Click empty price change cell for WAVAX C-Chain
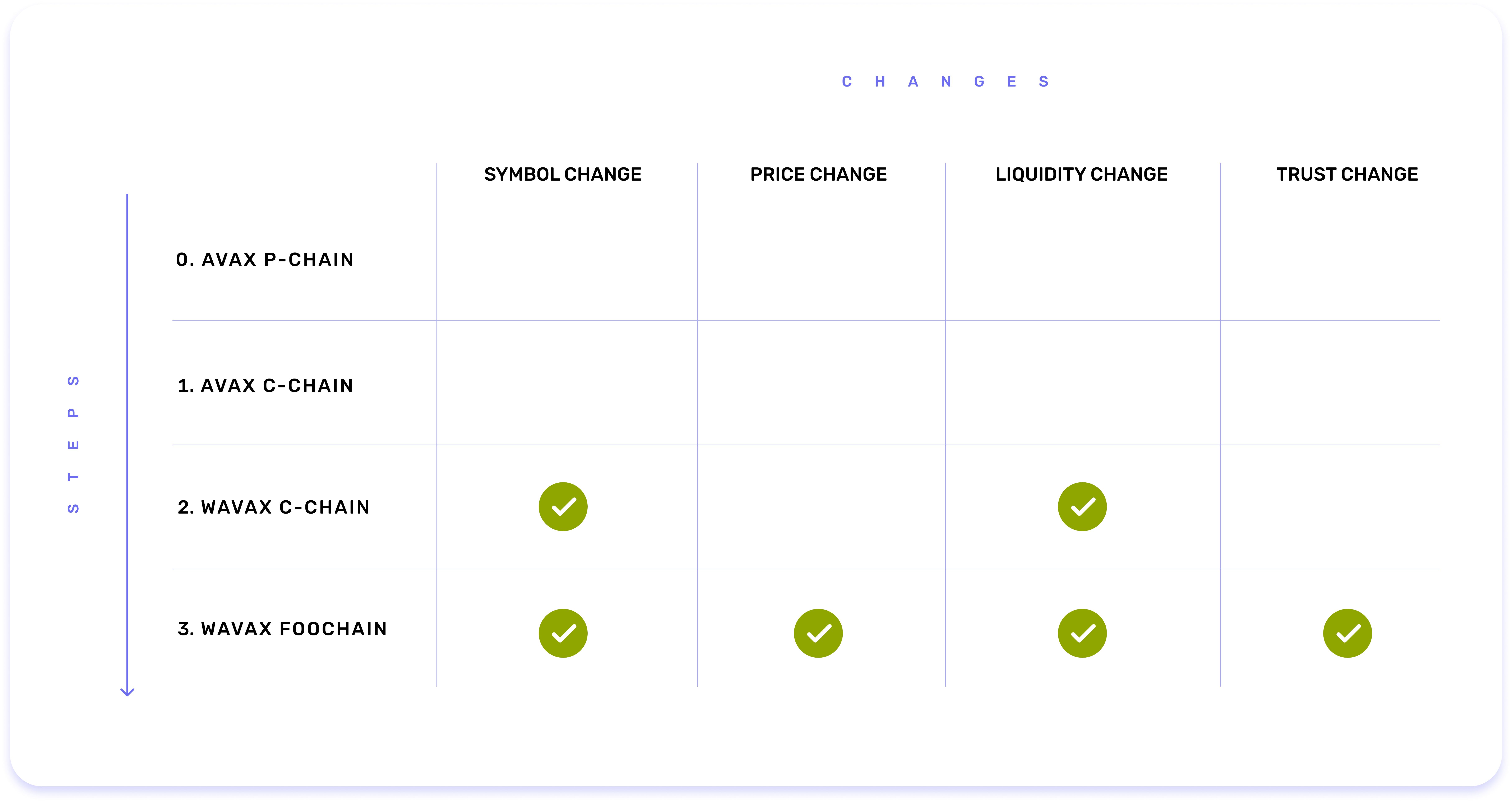Screen dimensions: 1512x802 [x=821, y=507]
